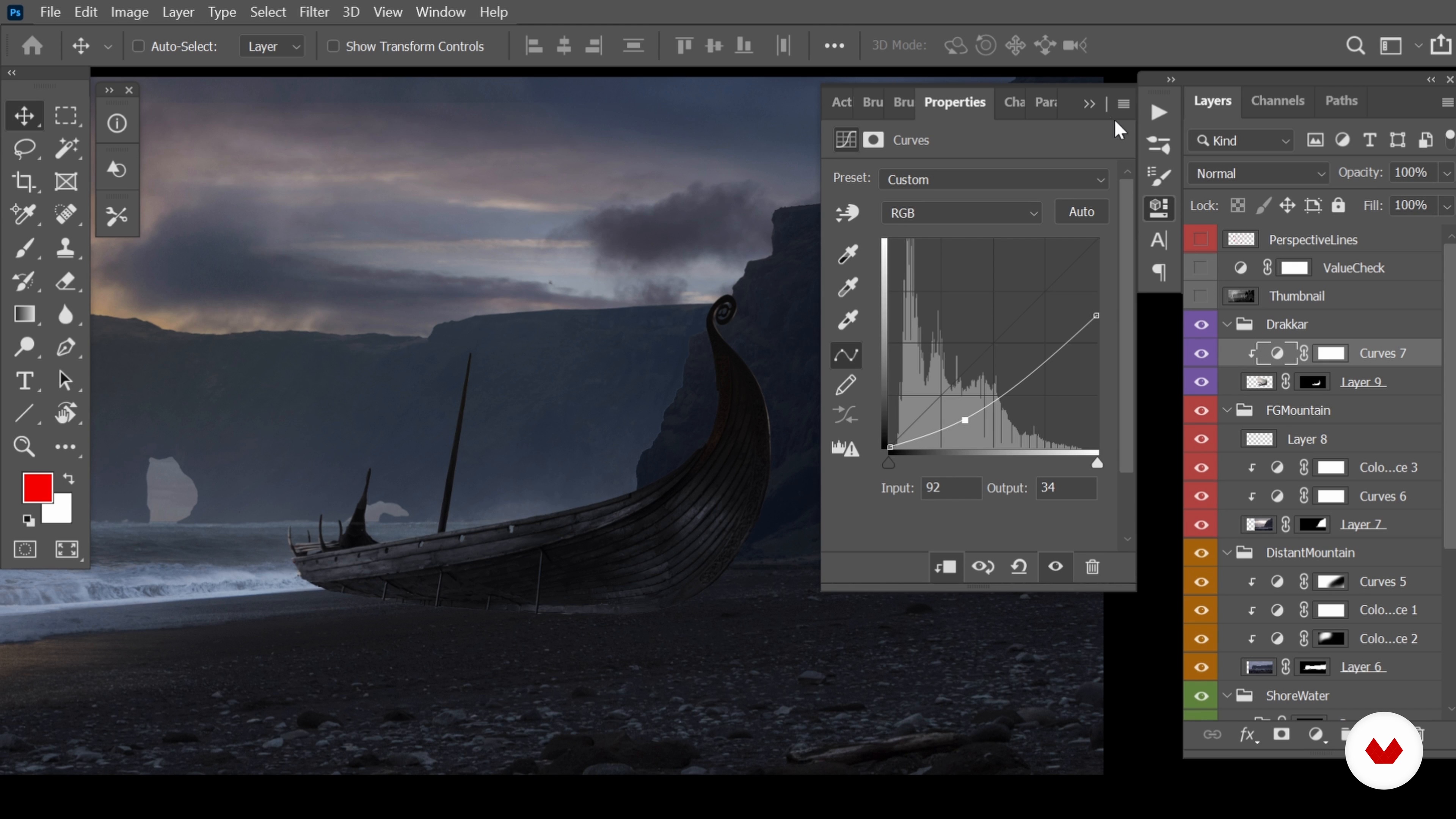Open the Curves Preset dropdown
This screenshot has height=819, width=1456.
tap(994, 179)
